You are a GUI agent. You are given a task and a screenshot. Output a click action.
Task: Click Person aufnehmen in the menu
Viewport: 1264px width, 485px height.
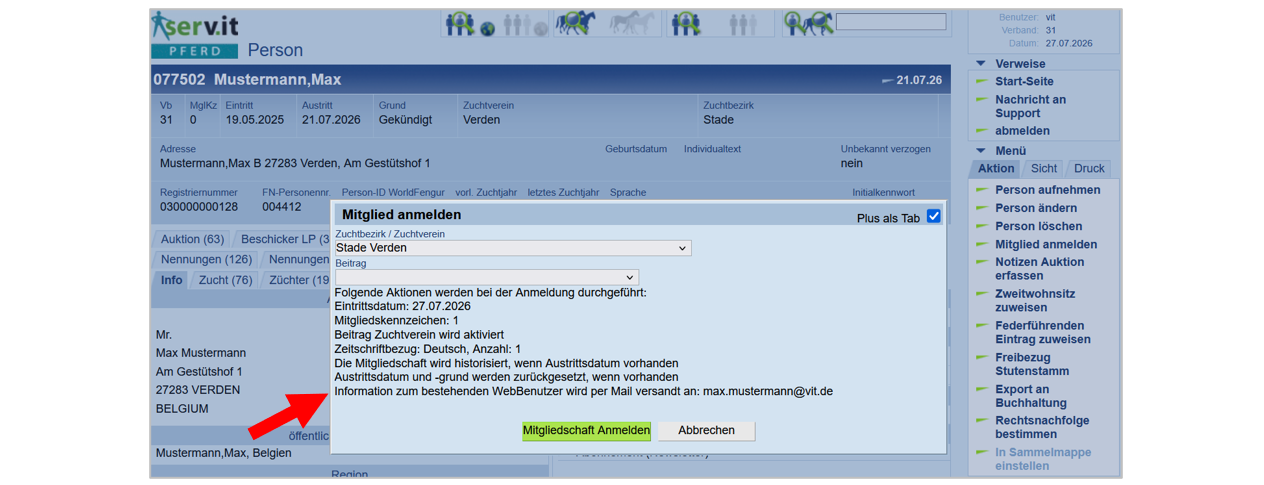coord(1047,190)
